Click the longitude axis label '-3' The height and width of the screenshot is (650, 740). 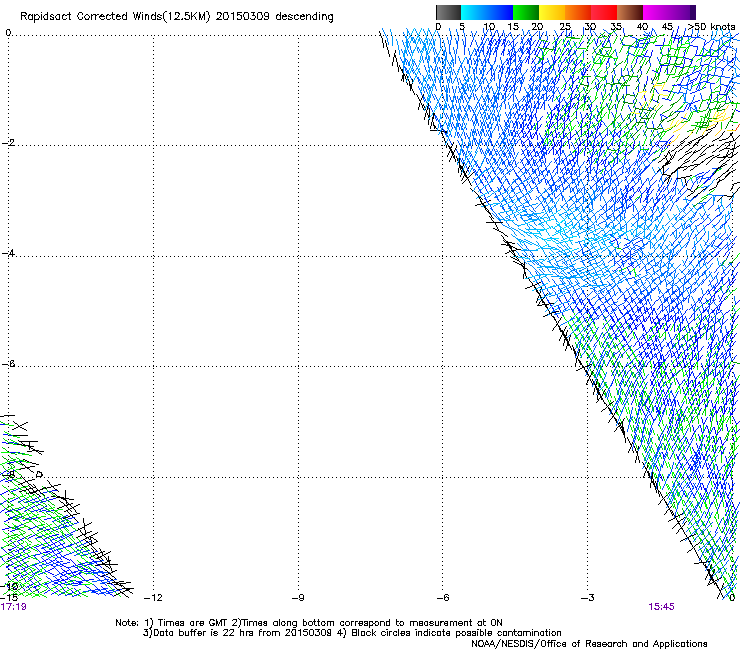coord(588,598)
